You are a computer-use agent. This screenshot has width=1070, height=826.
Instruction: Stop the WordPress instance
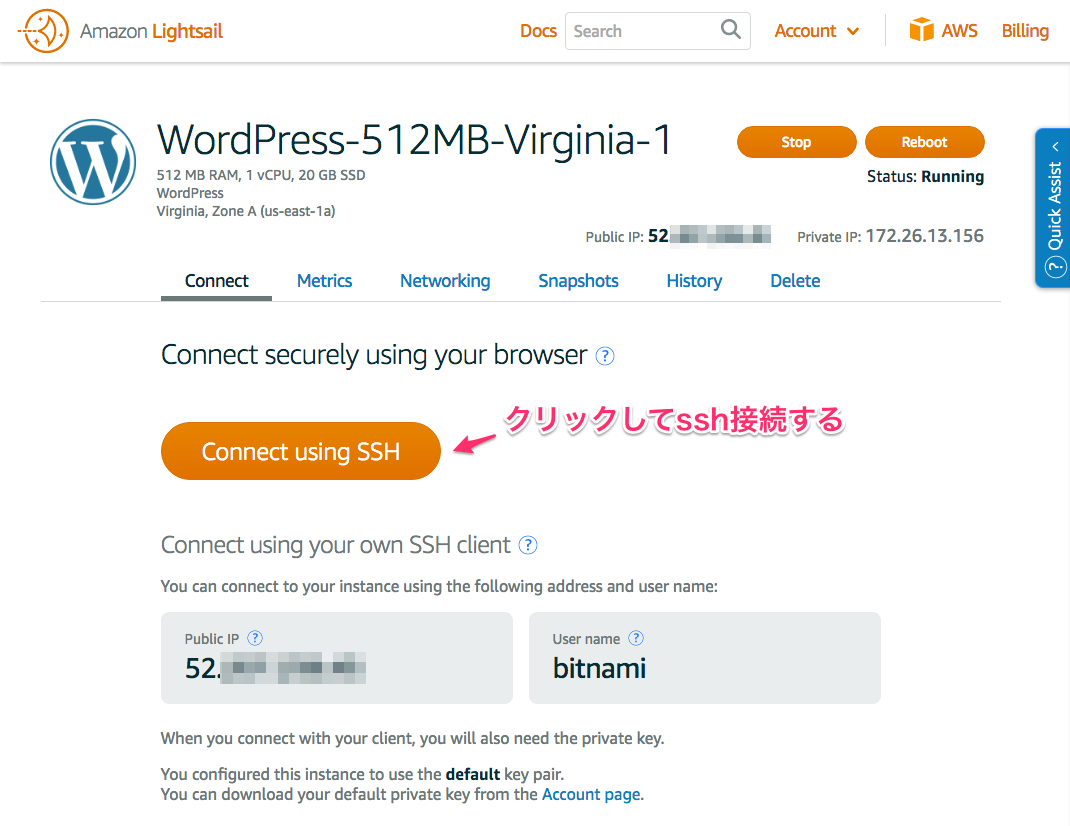[796, 142]
